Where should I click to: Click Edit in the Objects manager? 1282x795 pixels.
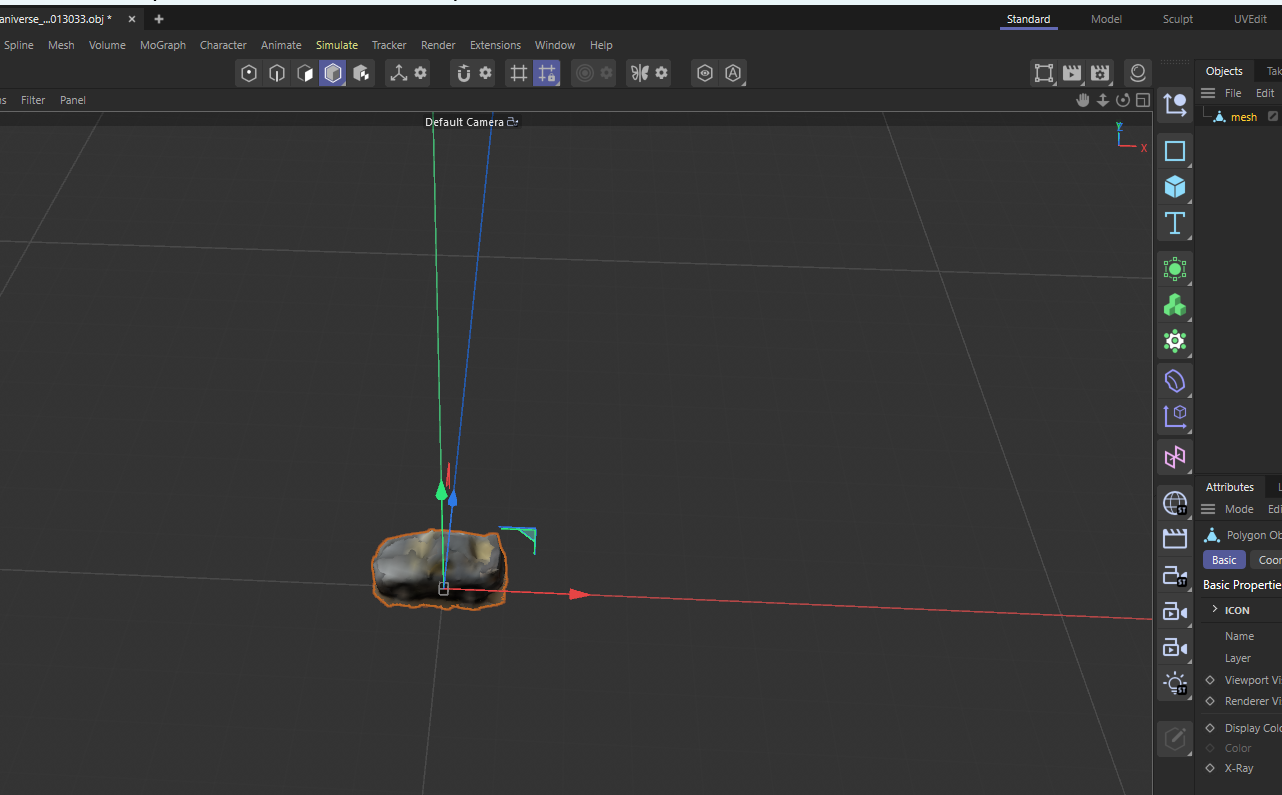[1264, 92]
